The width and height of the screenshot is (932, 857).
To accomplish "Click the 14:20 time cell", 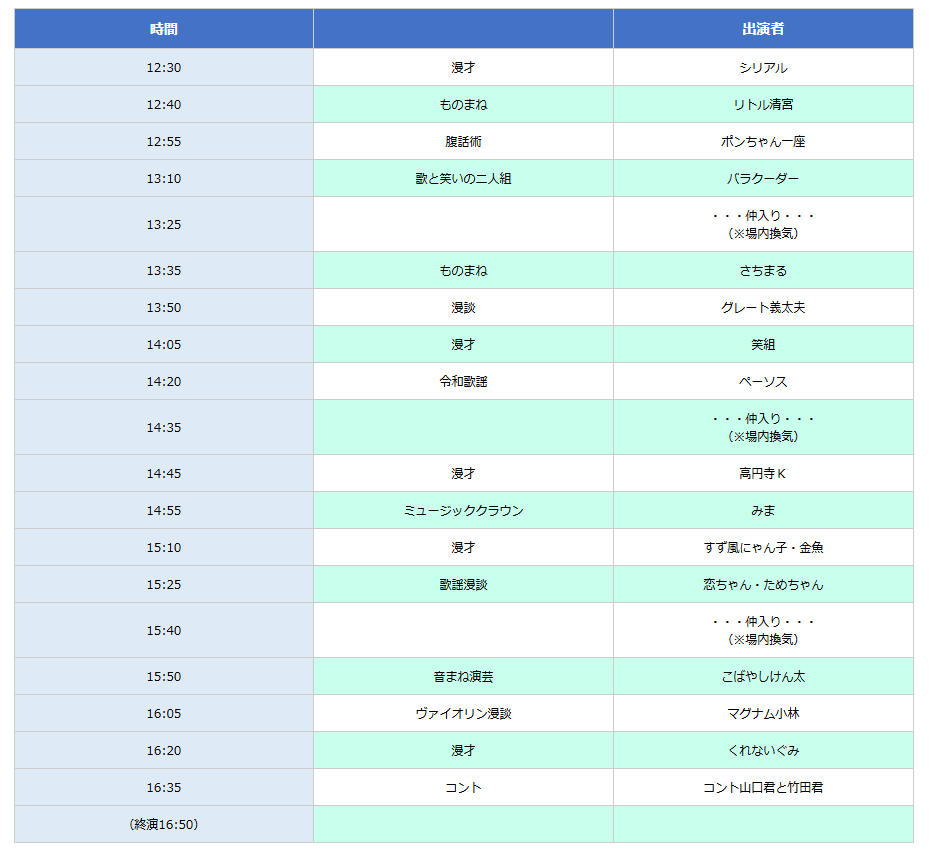I will click(x=164, y=381).
